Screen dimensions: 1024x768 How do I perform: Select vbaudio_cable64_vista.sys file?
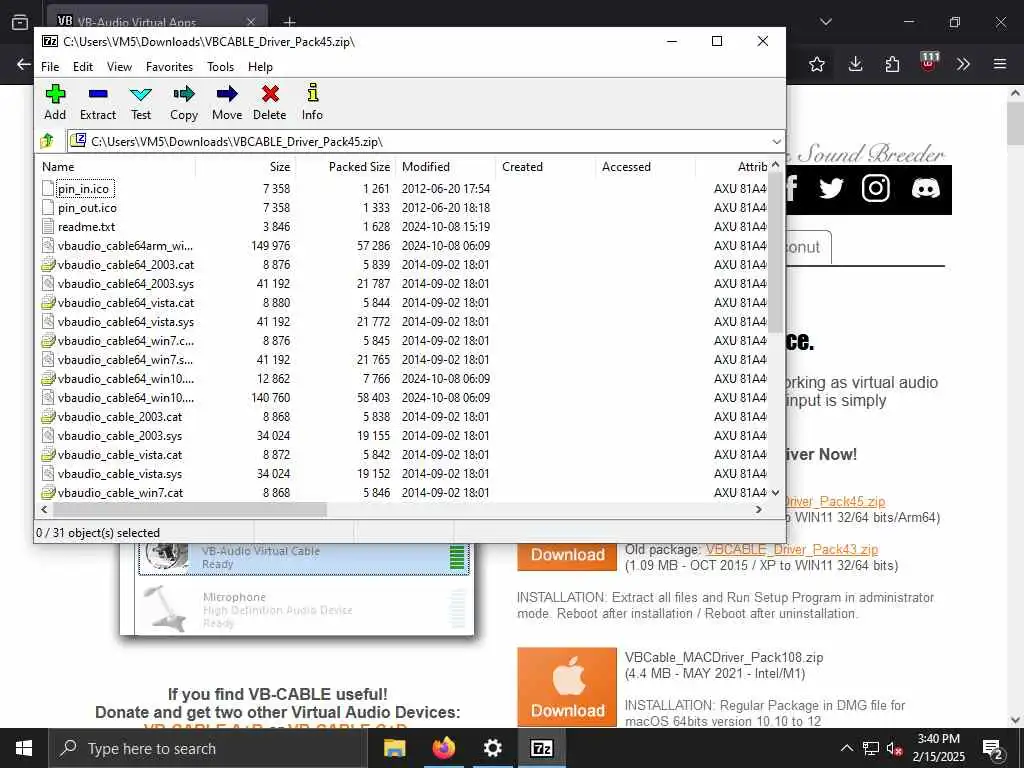coord(125,321)
